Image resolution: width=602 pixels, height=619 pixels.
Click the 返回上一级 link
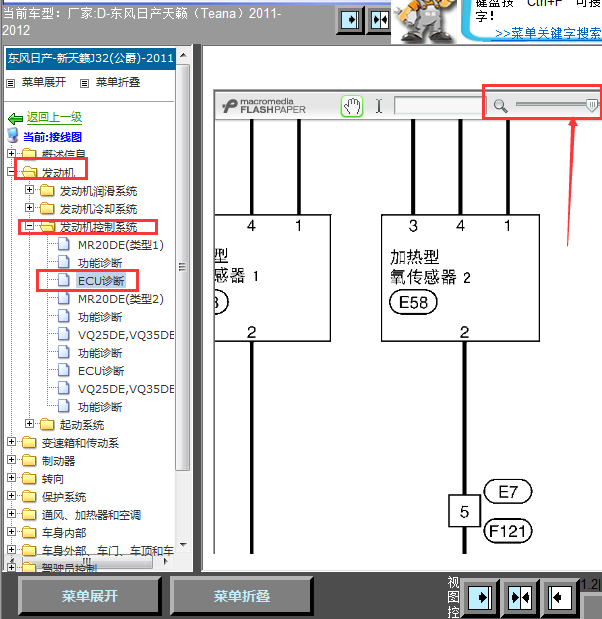54,117
